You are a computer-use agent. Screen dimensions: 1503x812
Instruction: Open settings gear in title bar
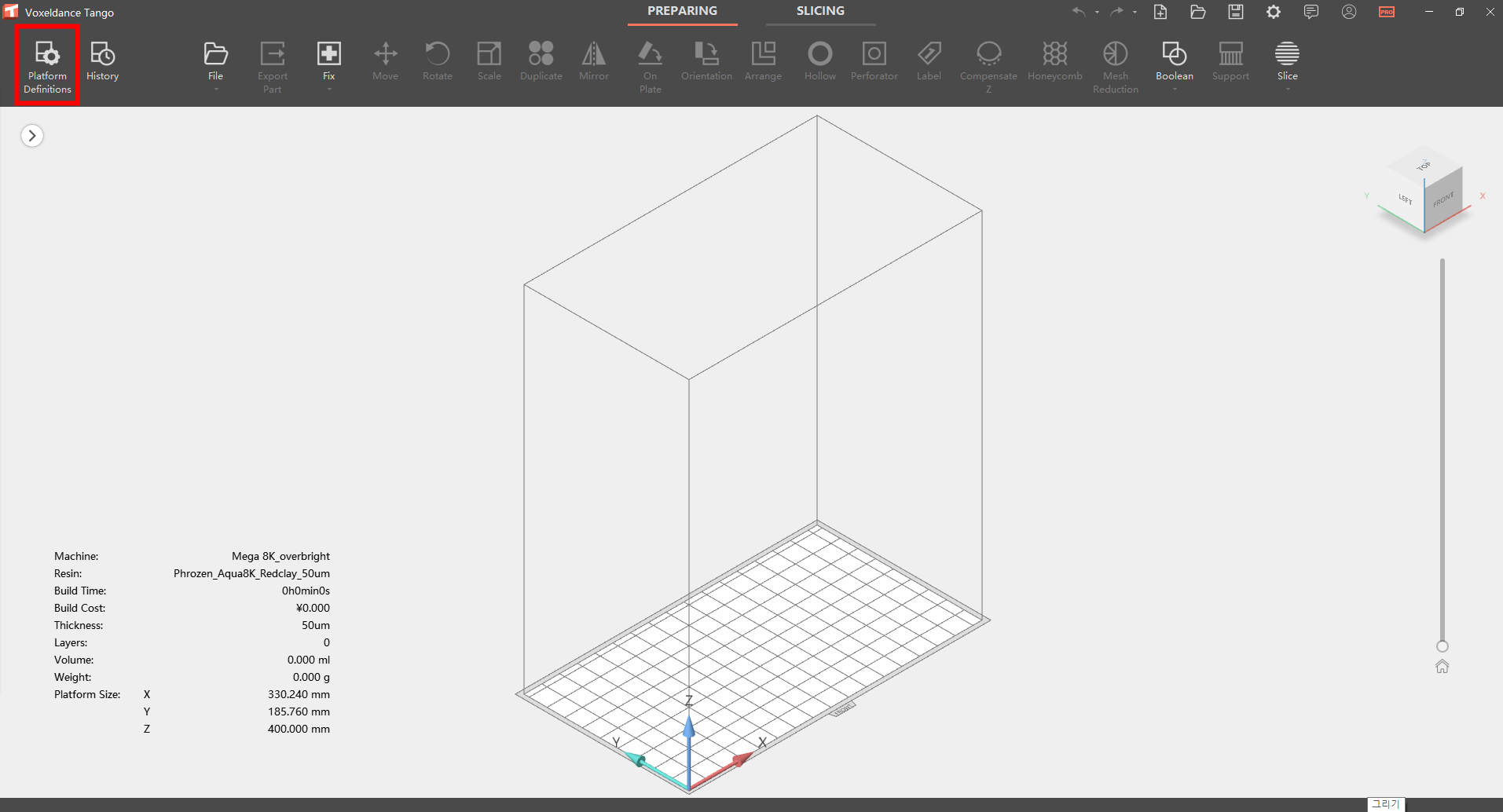(1274, 12)
